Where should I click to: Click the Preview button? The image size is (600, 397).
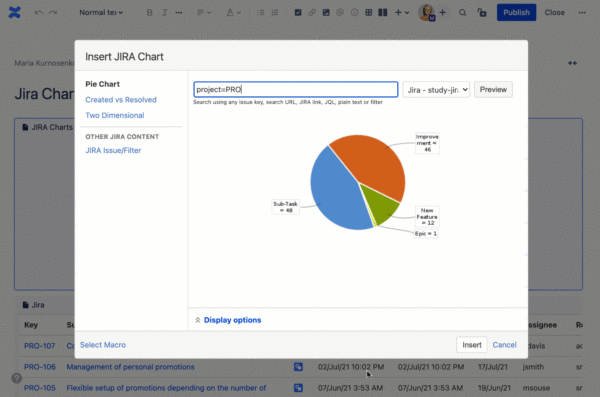coord(493,89)
